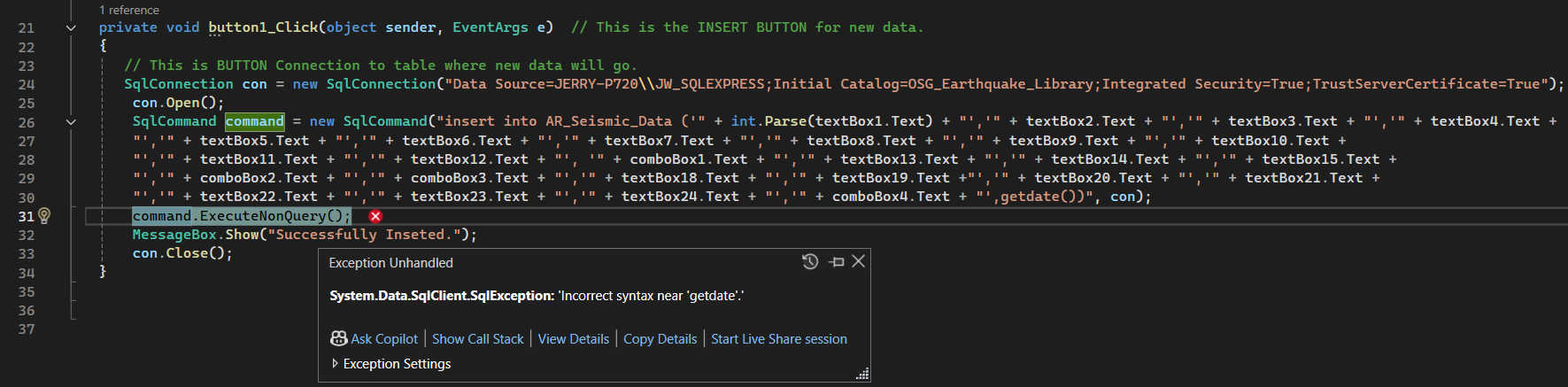This screenshot has width=1568, height=387.
Task: Click line number 24 in the gutter
Action: (x=27, y=84)
